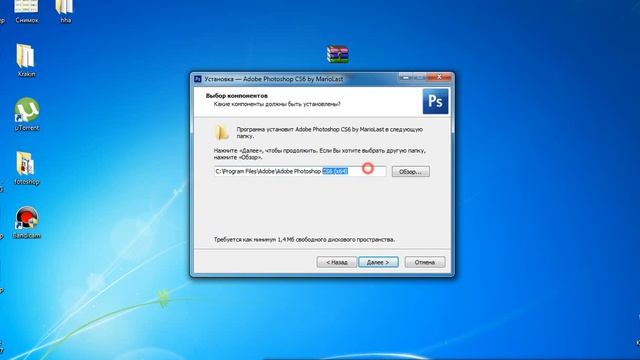Continue with the Далее > button
The width and height of the screenshot is (640, 360).
click(378, 262)
